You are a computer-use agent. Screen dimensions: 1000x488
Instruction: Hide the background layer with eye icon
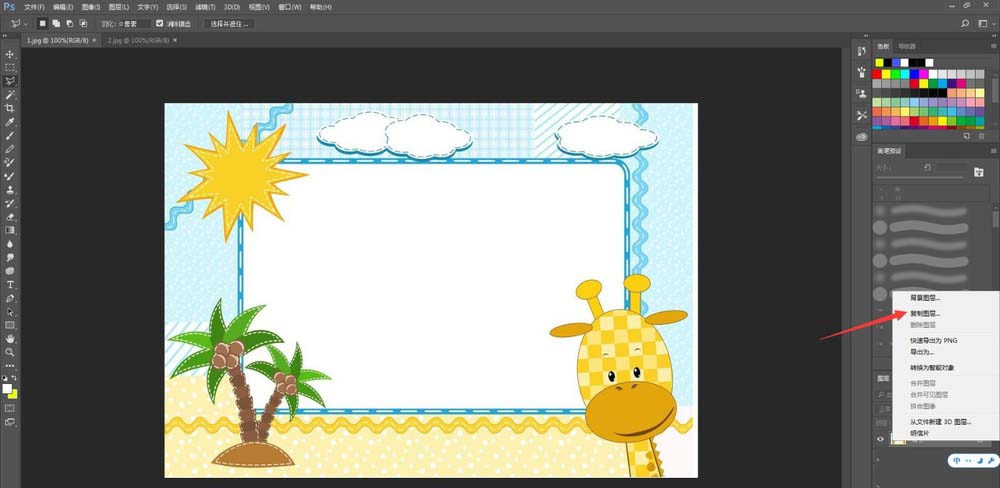[880, 439]
